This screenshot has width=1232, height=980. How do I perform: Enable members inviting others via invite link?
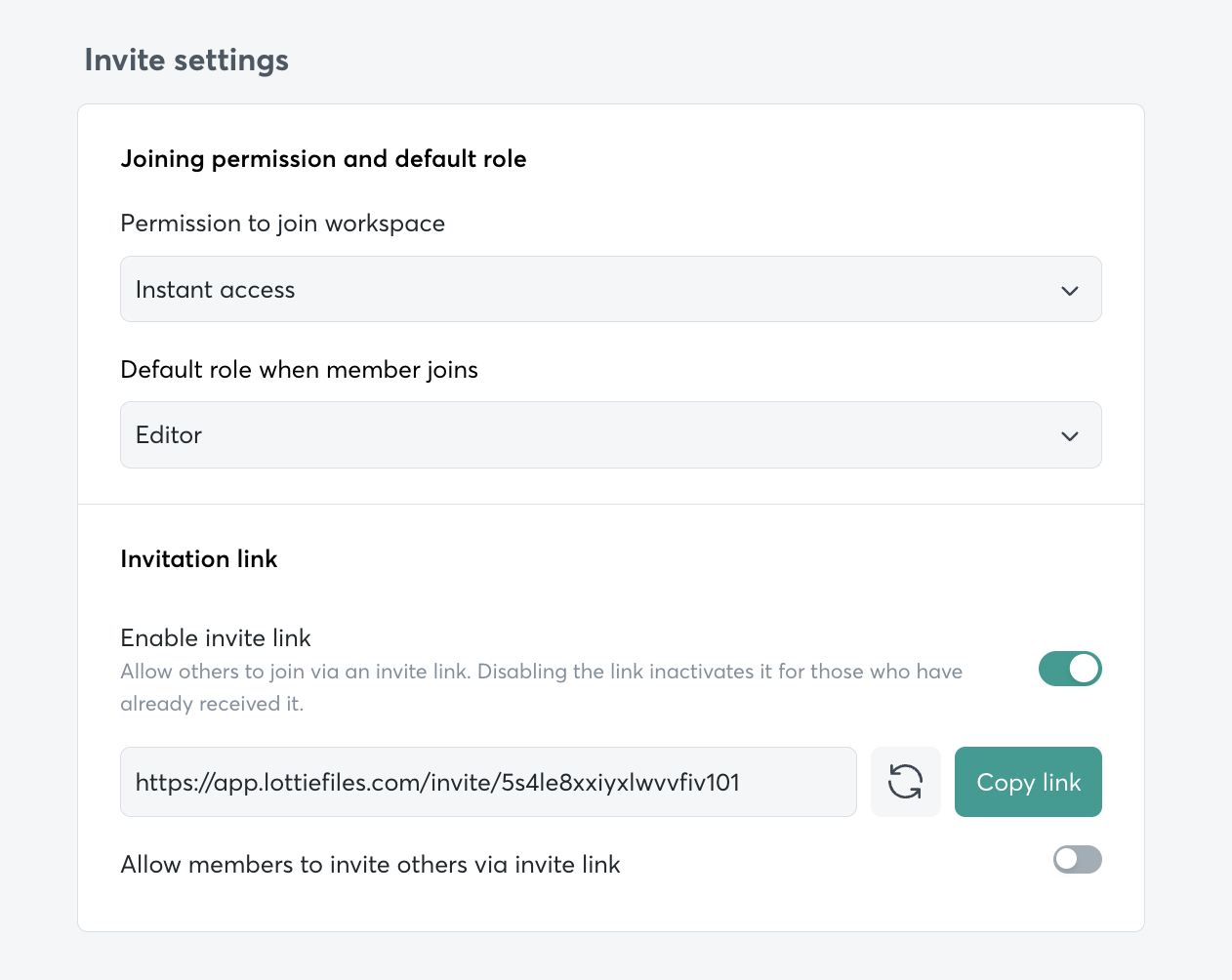pos(1077,859)
